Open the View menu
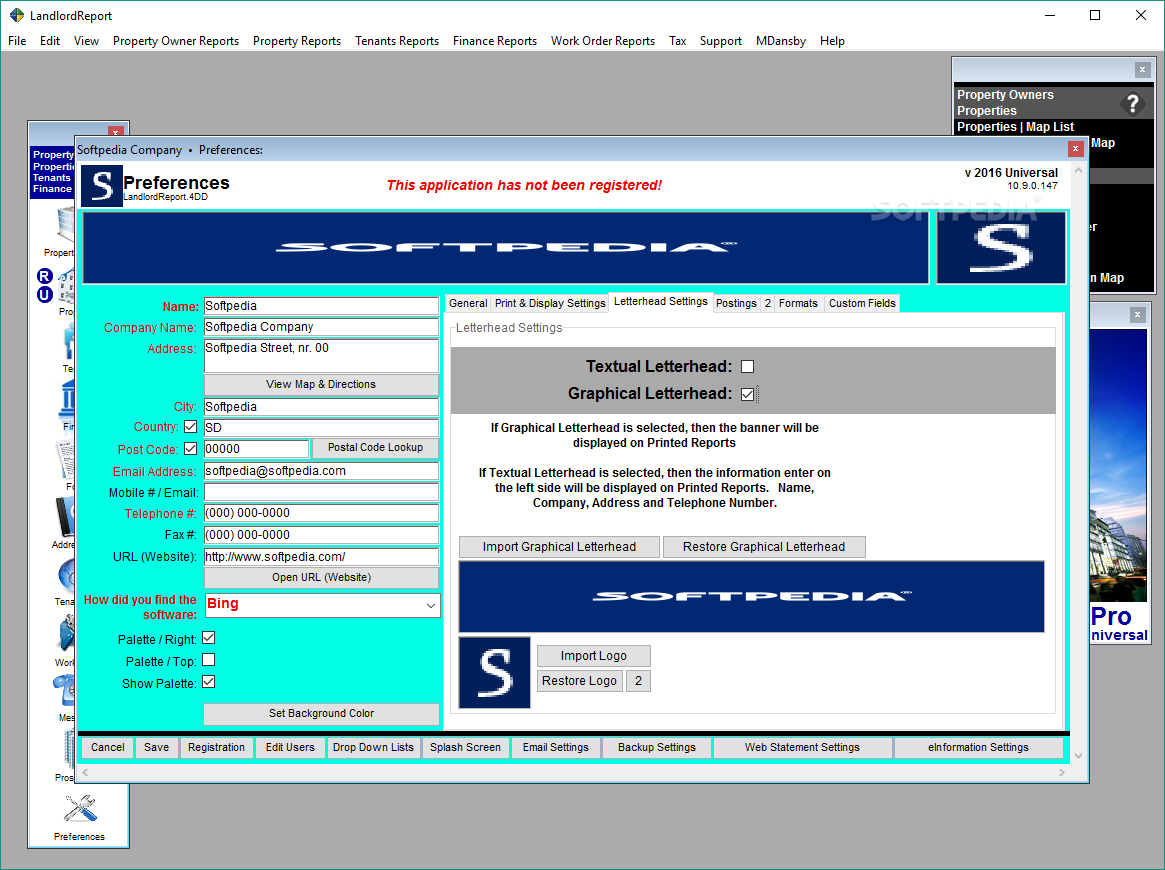Viewport: 1165px width, 870px height. pyautogui.click(x=86, y=41)
